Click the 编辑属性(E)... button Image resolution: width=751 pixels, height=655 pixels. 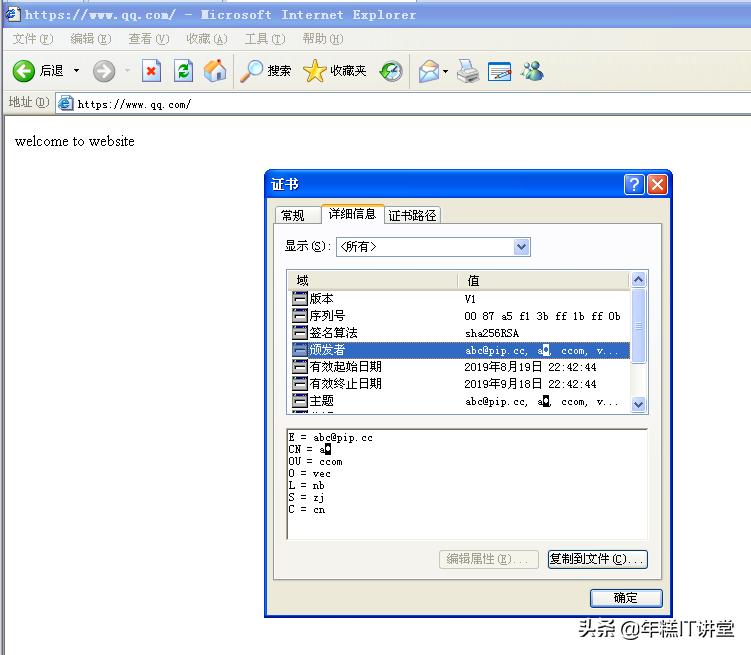point(489,559)
